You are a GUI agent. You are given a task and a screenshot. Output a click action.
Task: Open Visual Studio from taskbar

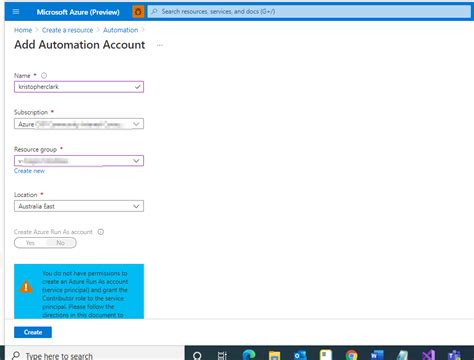pyautogui.click(x=428, y=355)
